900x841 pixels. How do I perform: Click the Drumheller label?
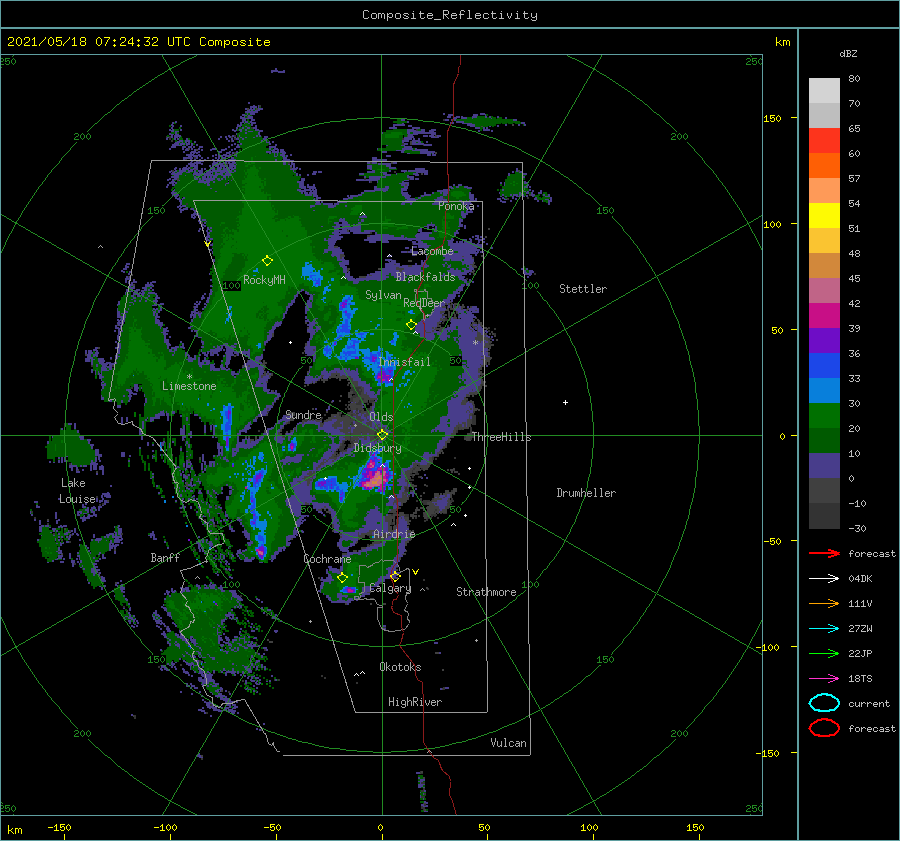click(586, 493)
